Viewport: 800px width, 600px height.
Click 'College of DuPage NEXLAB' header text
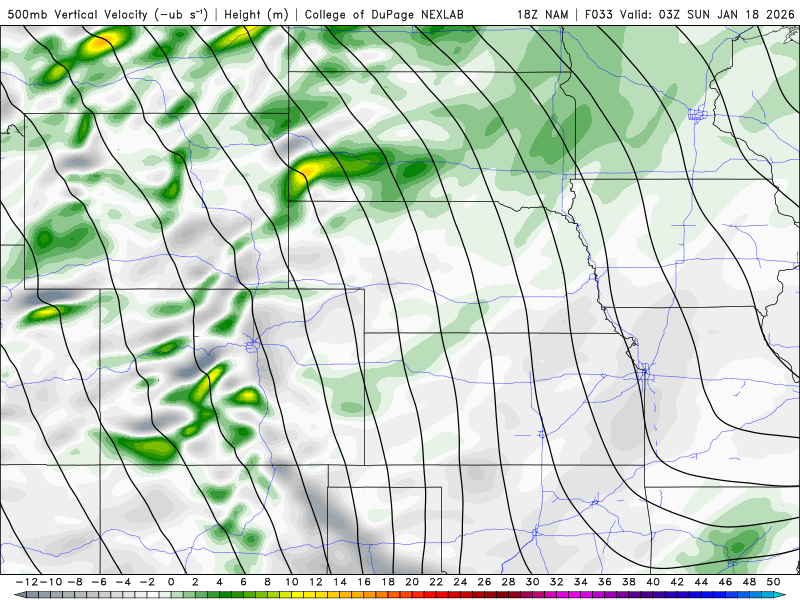click(384, 15)
